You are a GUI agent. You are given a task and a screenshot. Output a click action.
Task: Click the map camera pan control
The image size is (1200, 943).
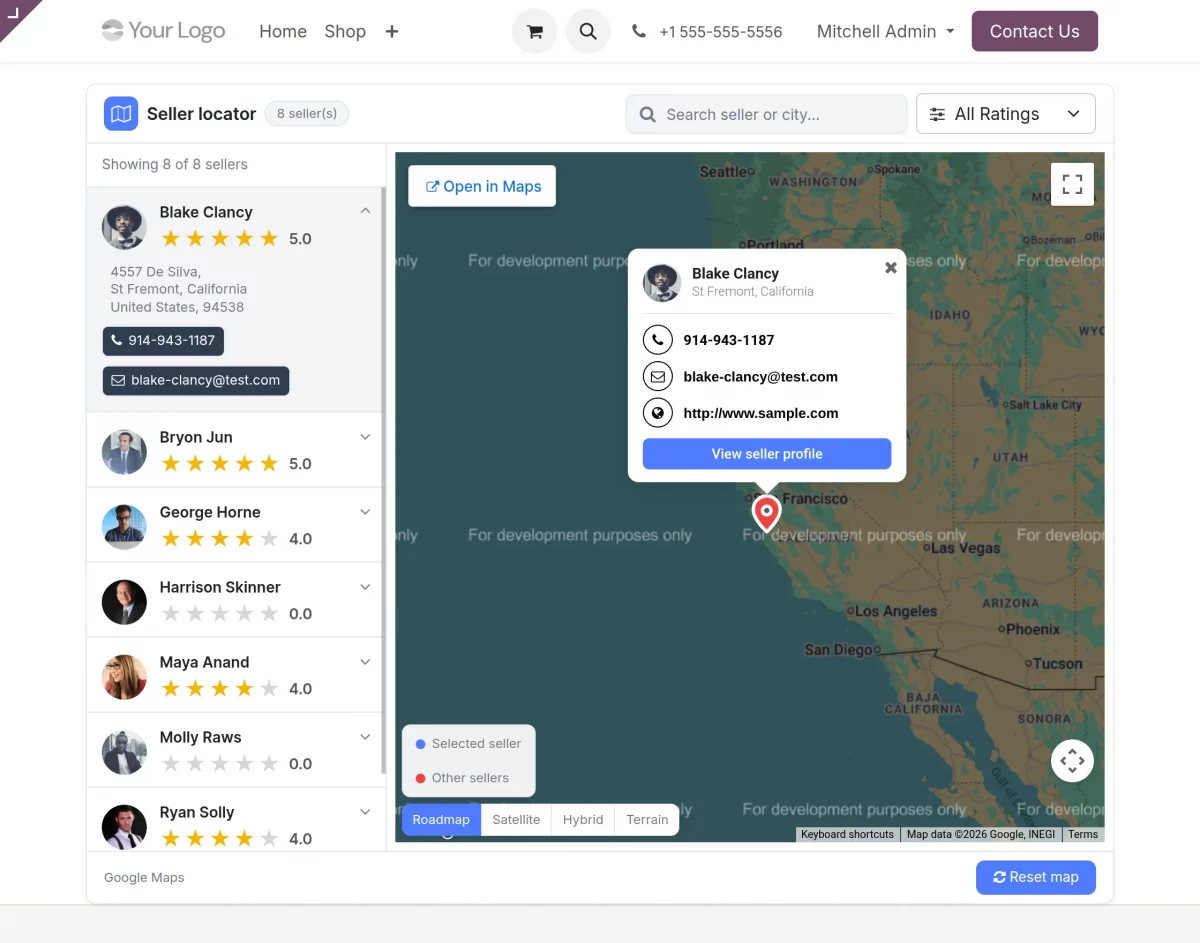coord(1072,761)
